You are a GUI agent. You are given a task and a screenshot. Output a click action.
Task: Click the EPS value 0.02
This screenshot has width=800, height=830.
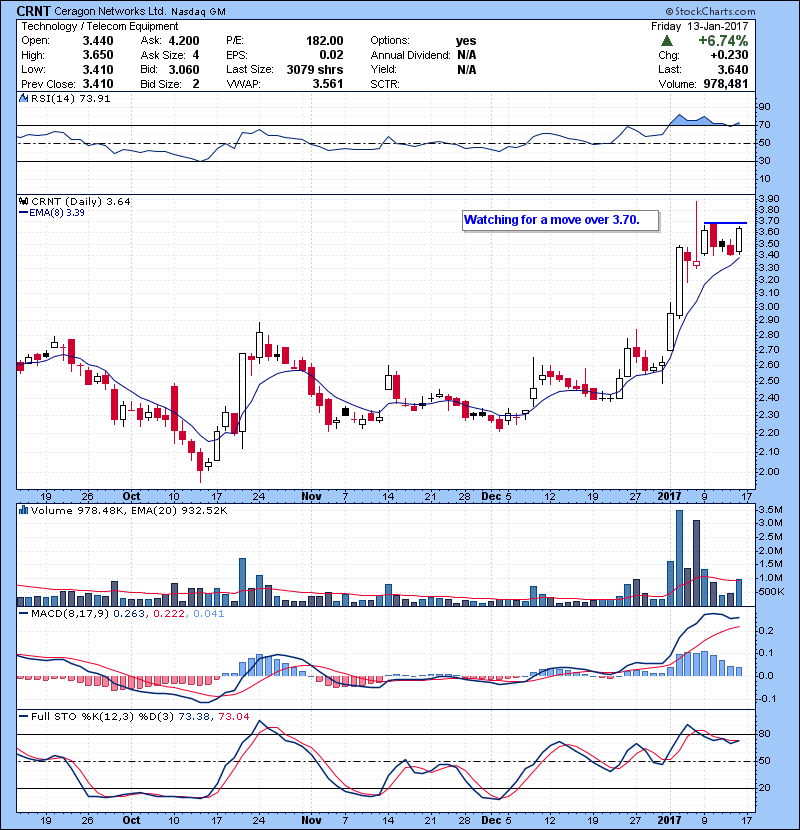click(x=331, y=55)
